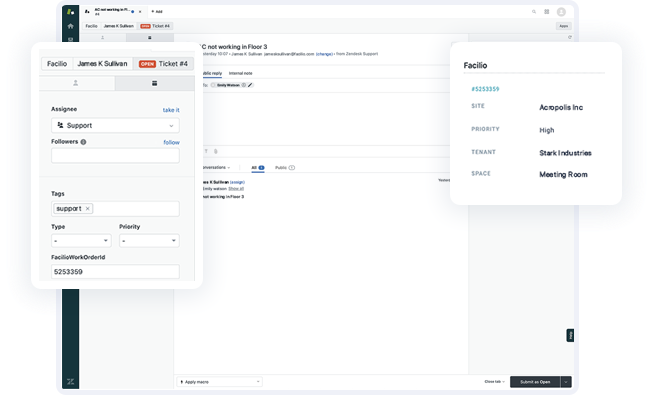Click the '(assign)' link next to James K Sullivan
Screen dimensions: 653x395
(x=237, y=182)
